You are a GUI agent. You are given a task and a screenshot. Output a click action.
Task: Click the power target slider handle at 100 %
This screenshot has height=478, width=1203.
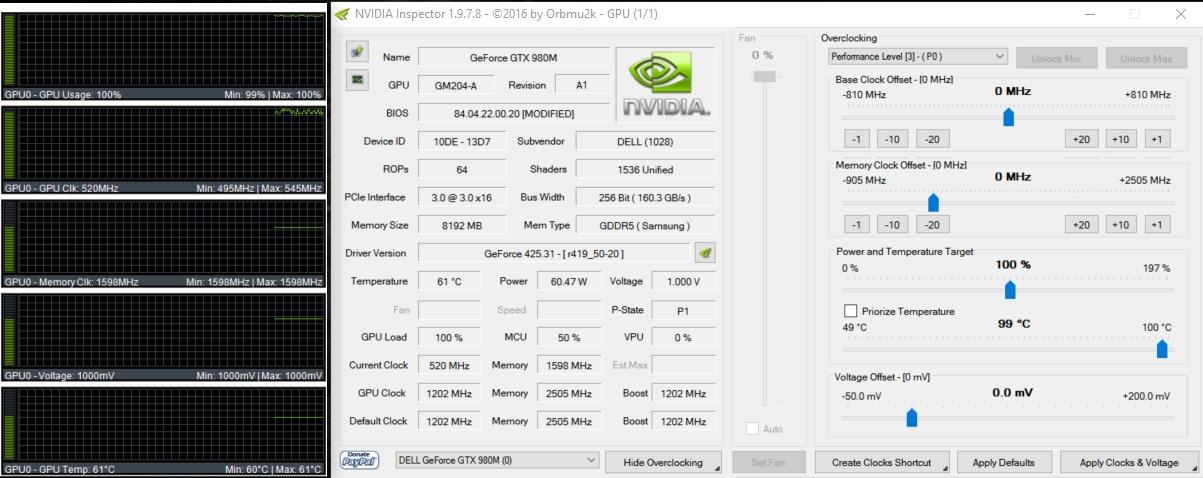coord(1010,289)
